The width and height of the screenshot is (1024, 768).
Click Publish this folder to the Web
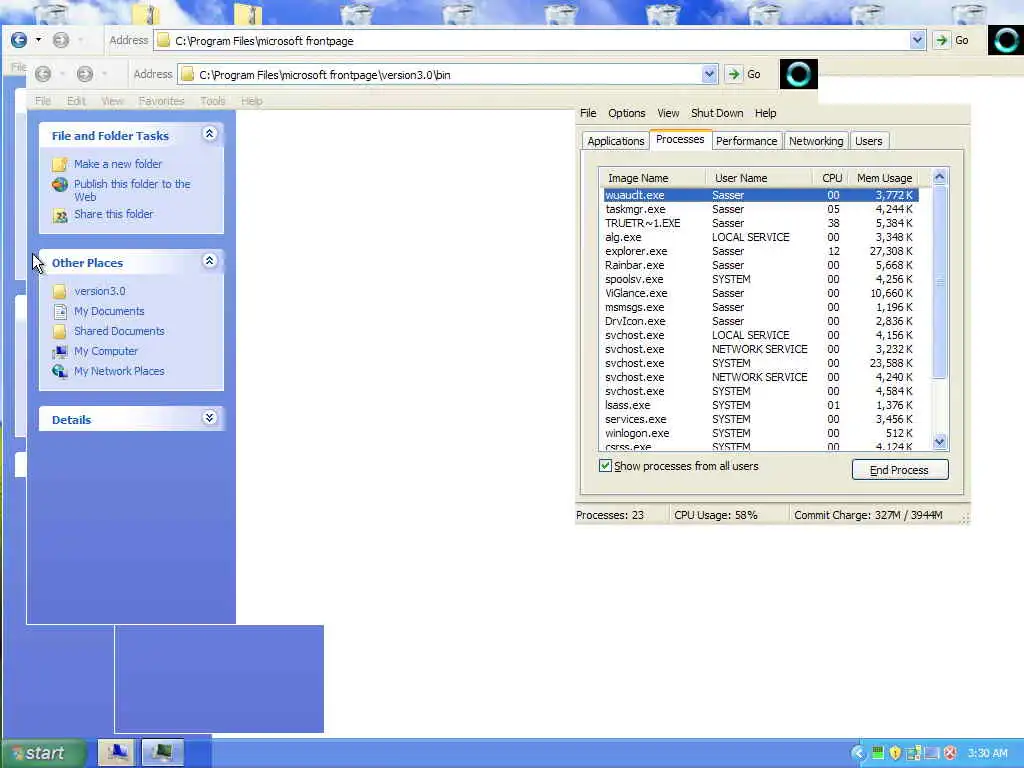132,190
